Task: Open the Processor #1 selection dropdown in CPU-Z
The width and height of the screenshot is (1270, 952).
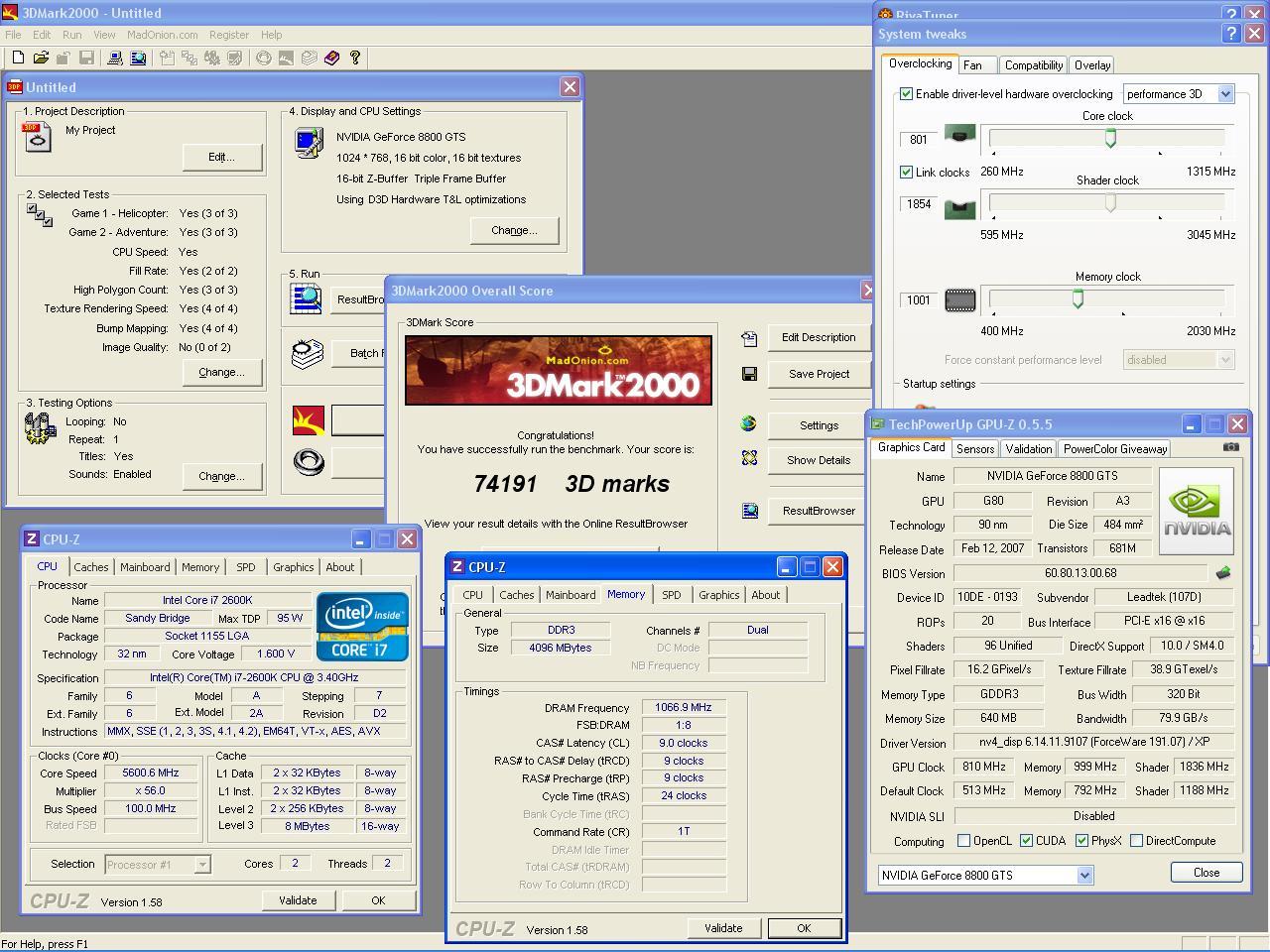Action: coord(158,865)
